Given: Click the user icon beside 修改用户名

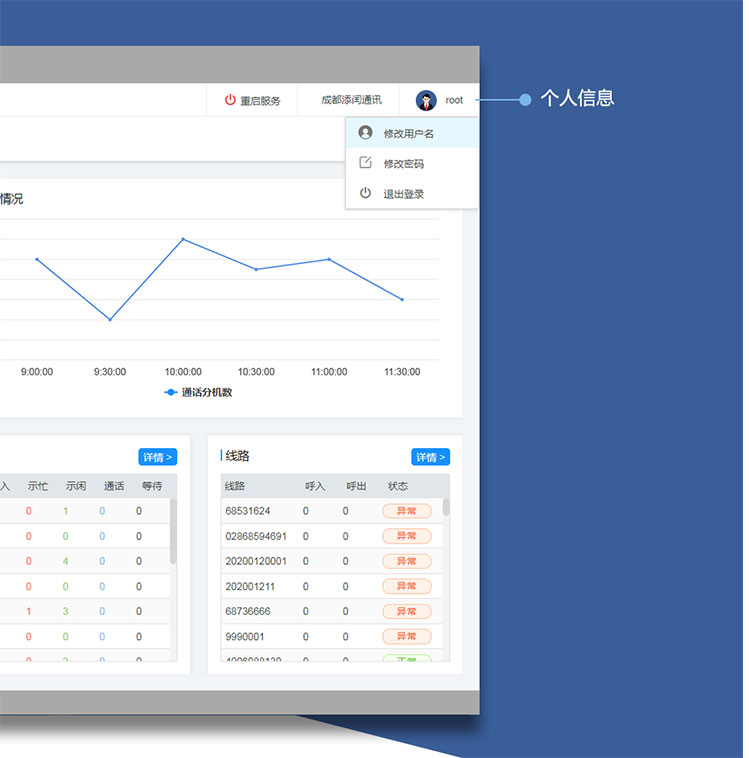Looking at the screenshot, I should pos(365,132).
